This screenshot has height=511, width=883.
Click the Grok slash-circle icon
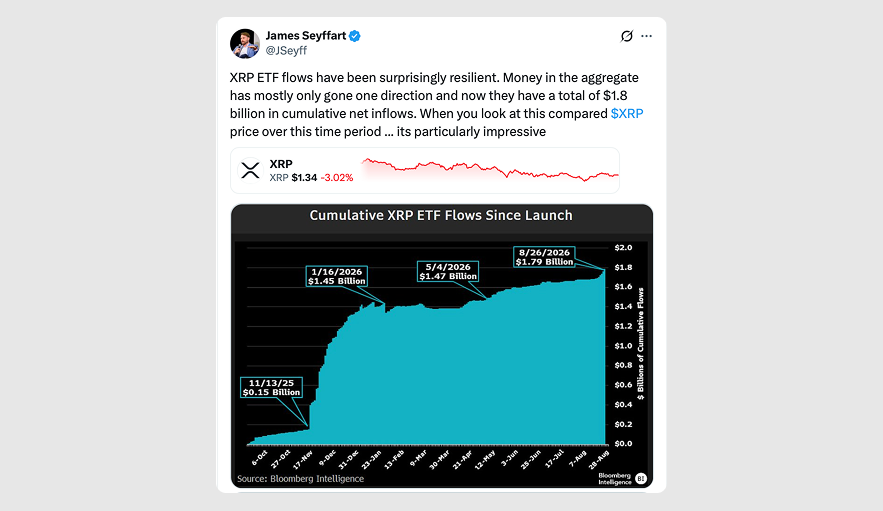(x=627, y=36)
